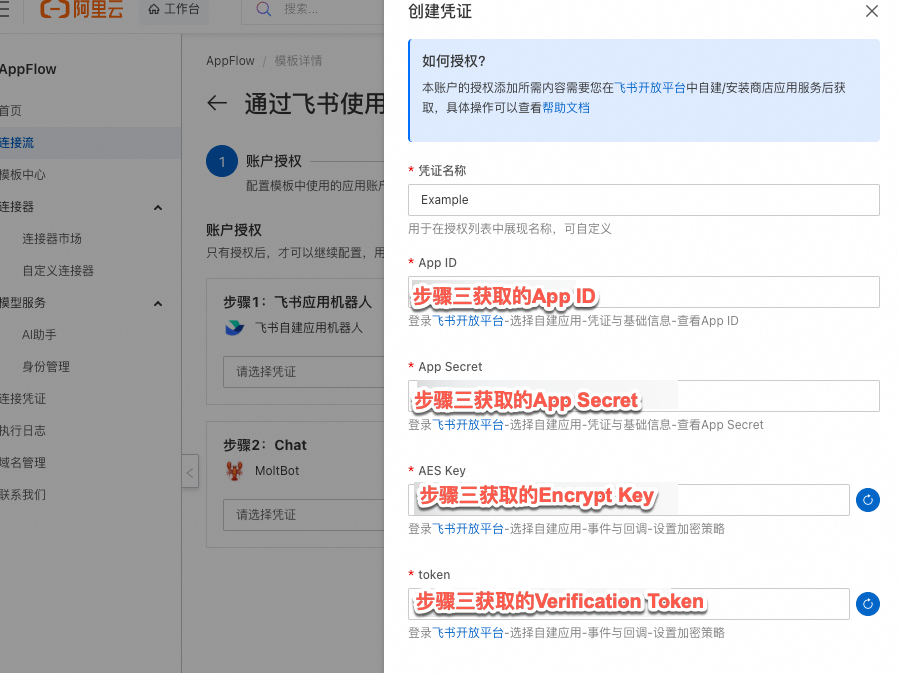Focus the token input field
The image size is (899, 673).
tap(628, 604)
